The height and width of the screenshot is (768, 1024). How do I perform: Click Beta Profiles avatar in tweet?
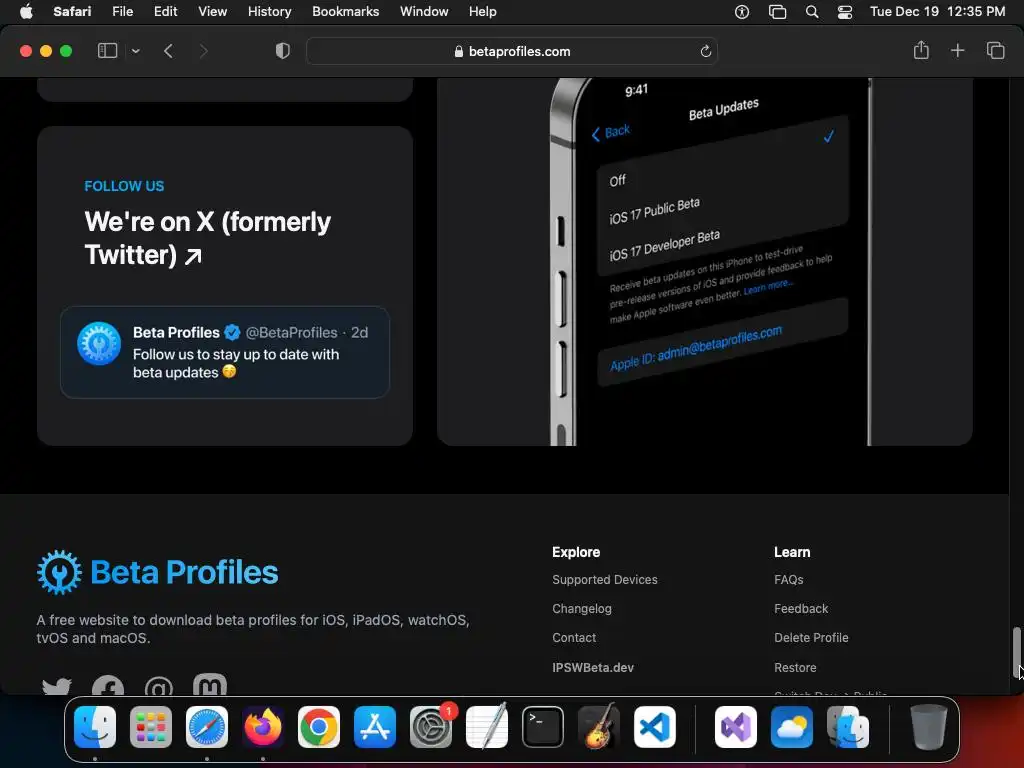(99, 343)
